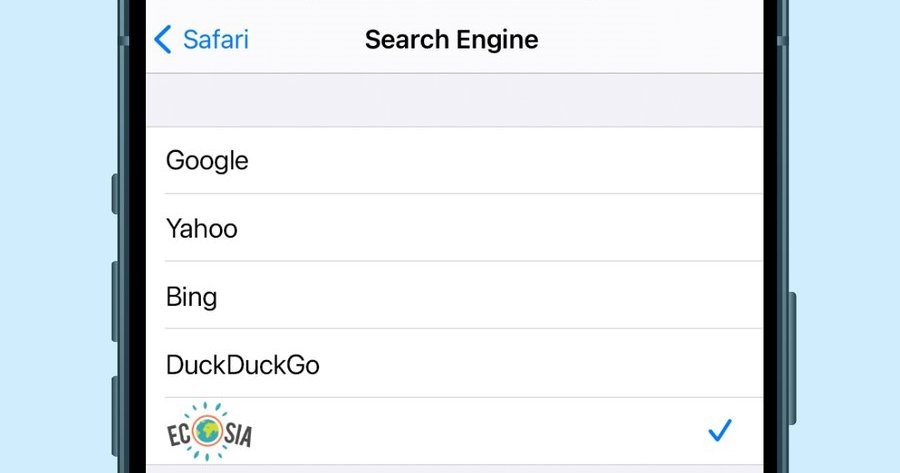
Task: Click empty right side of the Google row
Action: (600, 161)
